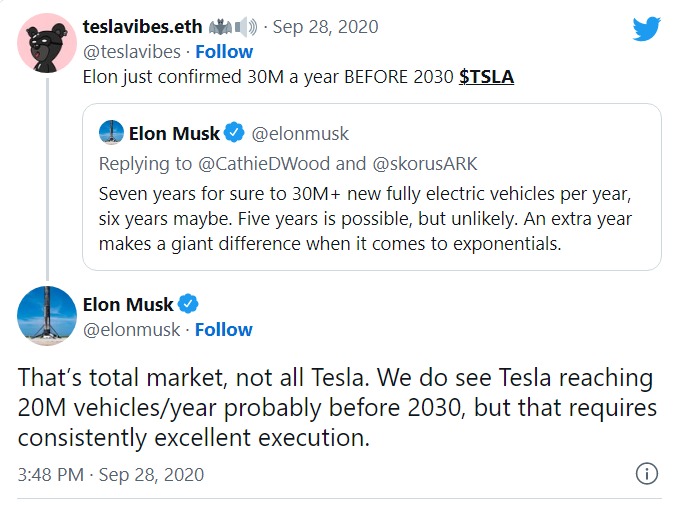Open 3:48 PM · Sep 28, 2020 timestamp

click(111, 474)
